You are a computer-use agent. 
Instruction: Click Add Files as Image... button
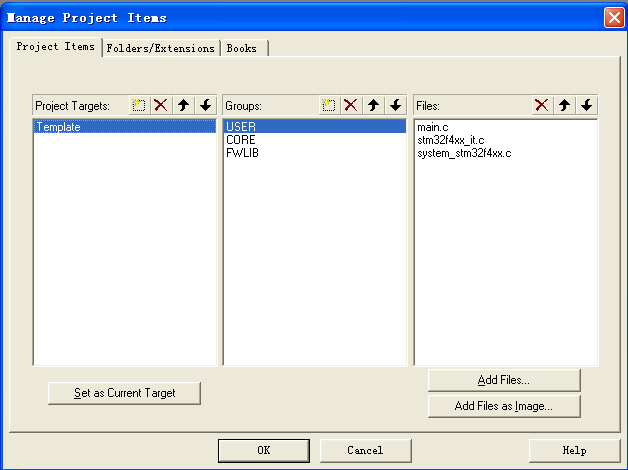[504, 406]
